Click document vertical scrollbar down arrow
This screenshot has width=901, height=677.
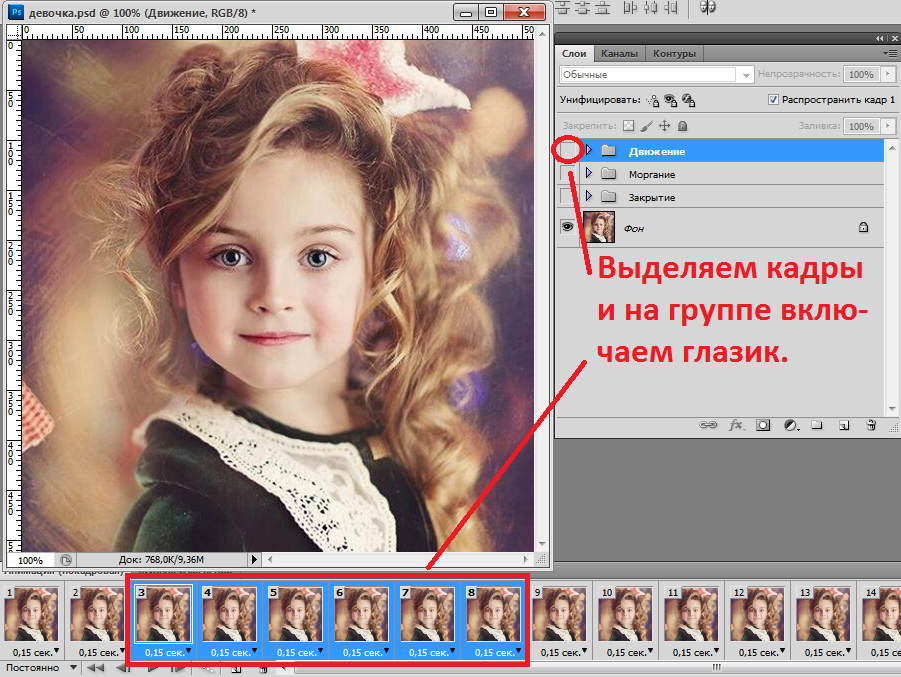coord(542,544)
